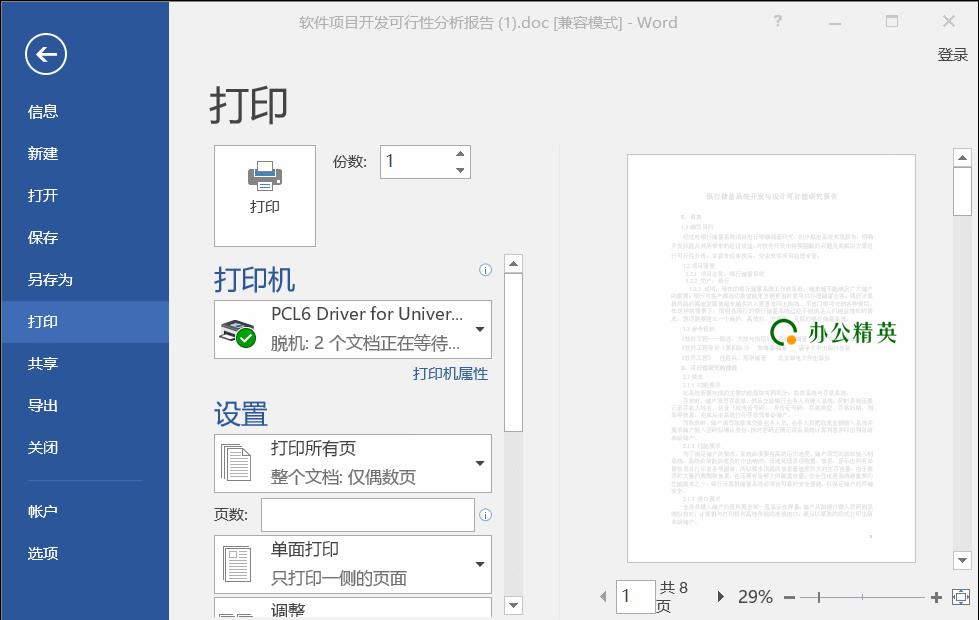Click the back arrow to leave Print view
The image size is (979, 620).
point(45,54)
